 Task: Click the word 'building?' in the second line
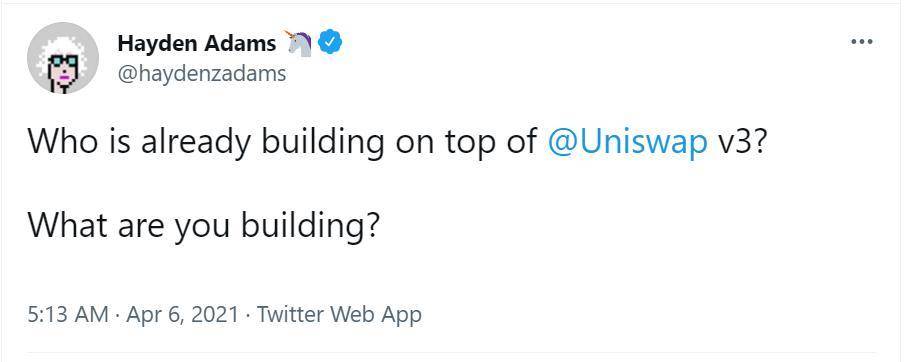pos(310,225)
